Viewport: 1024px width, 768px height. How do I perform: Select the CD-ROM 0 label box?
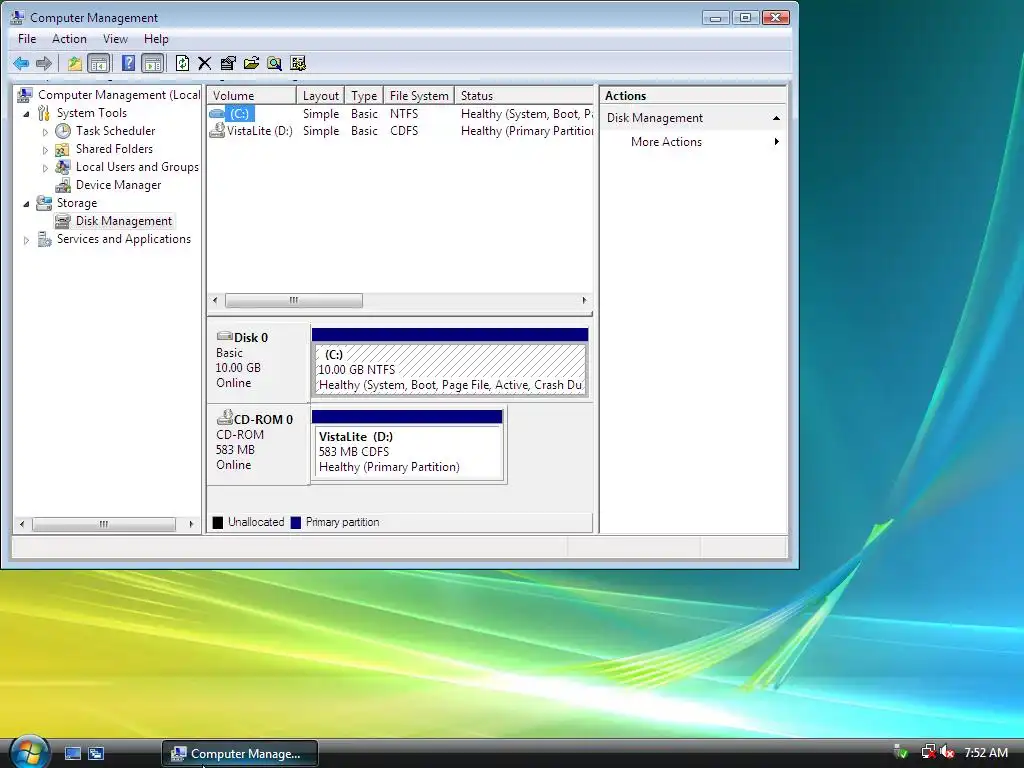(259, 443)
